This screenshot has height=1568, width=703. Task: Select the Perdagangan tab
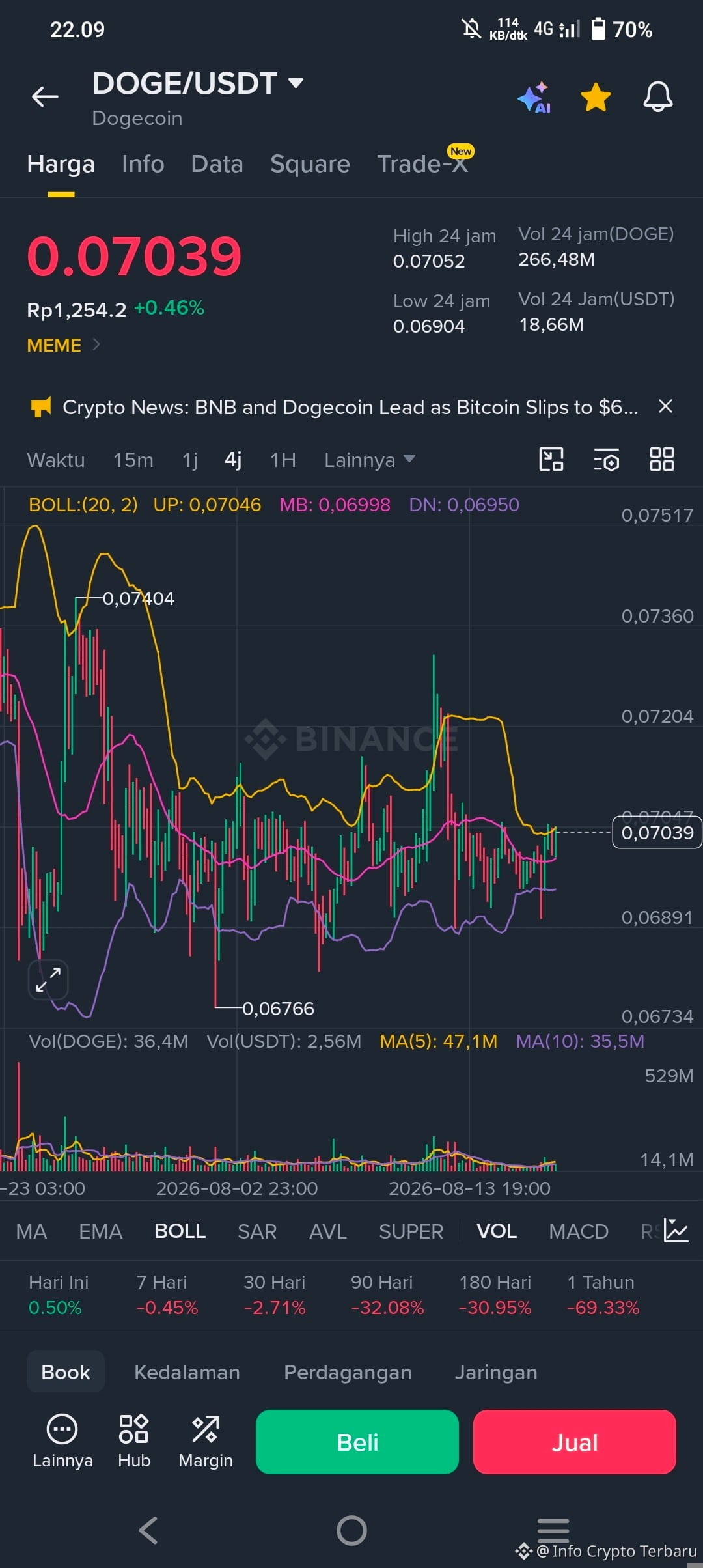(348, 1372)
